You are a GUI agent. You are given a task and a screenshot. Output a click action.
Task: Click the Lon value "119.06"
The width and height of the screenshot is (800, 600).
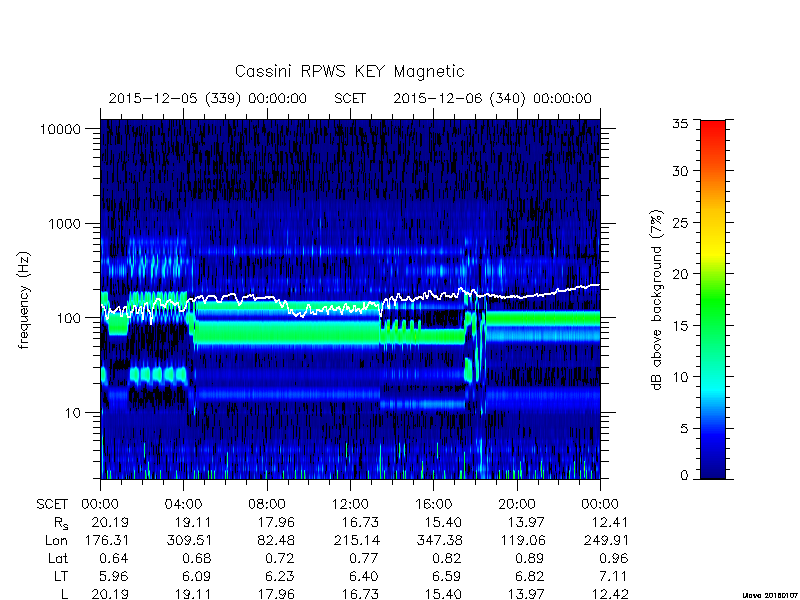tap(522, 540)
